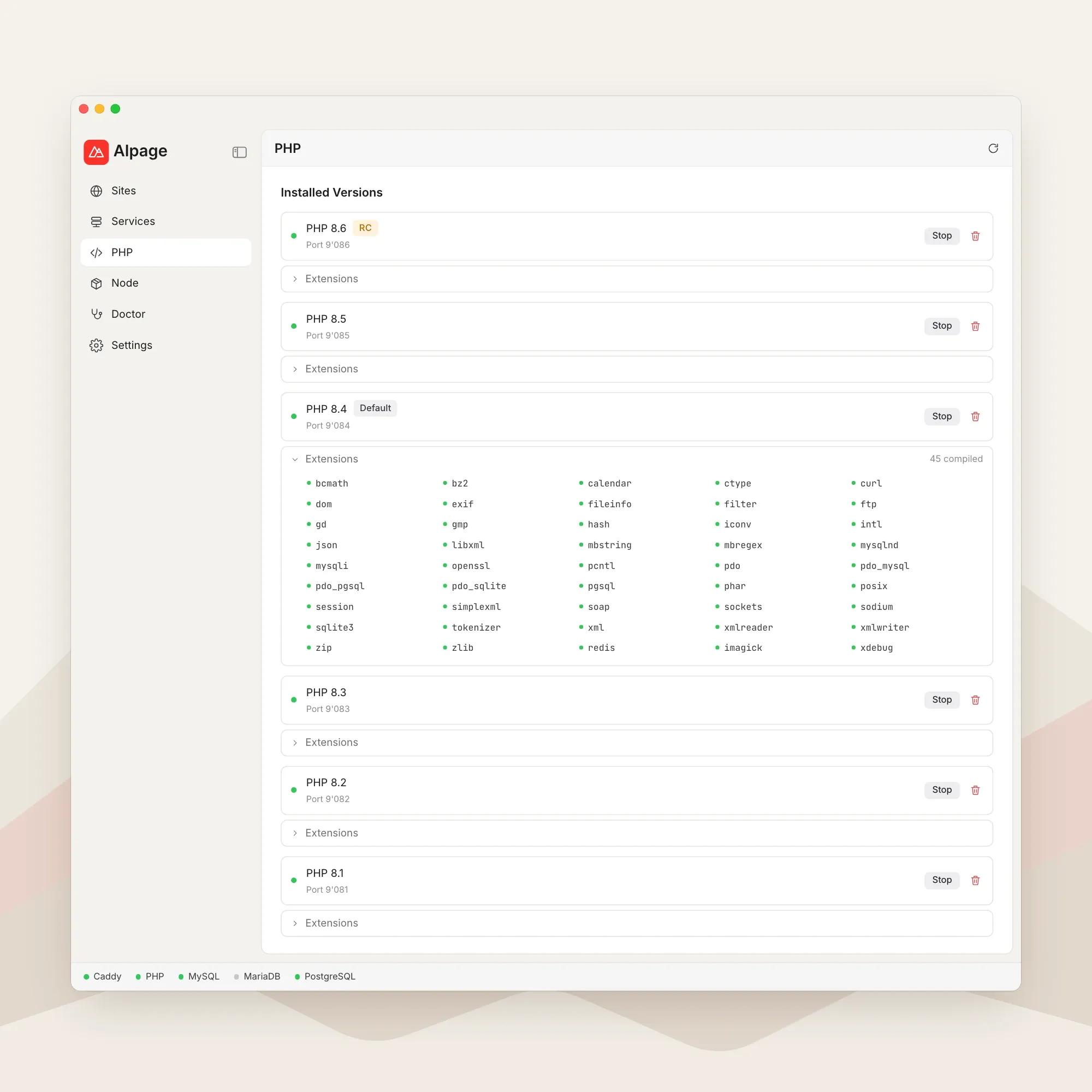Expand the Extensions list under PHP 8.2

click(x=637, y=833)
